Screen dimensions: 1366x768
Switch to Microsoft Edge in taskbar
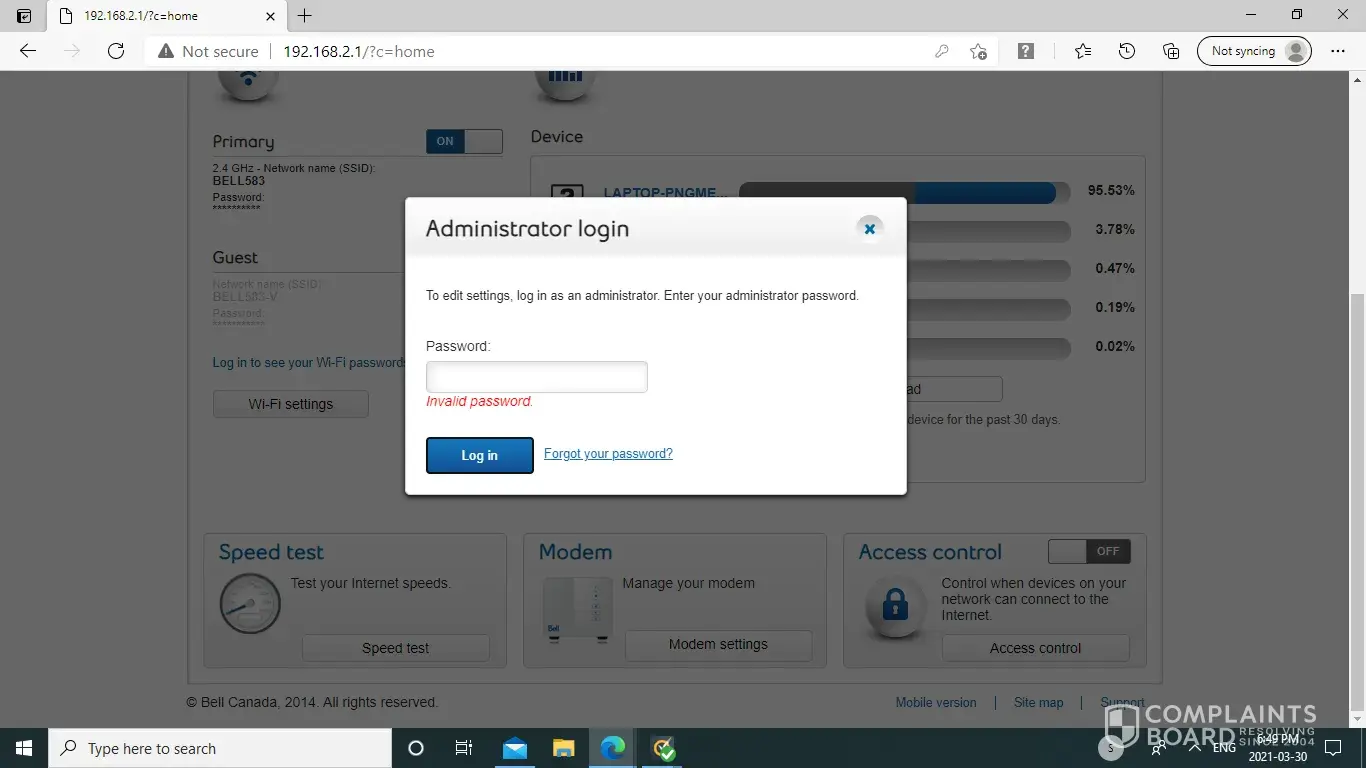point(613,748)
